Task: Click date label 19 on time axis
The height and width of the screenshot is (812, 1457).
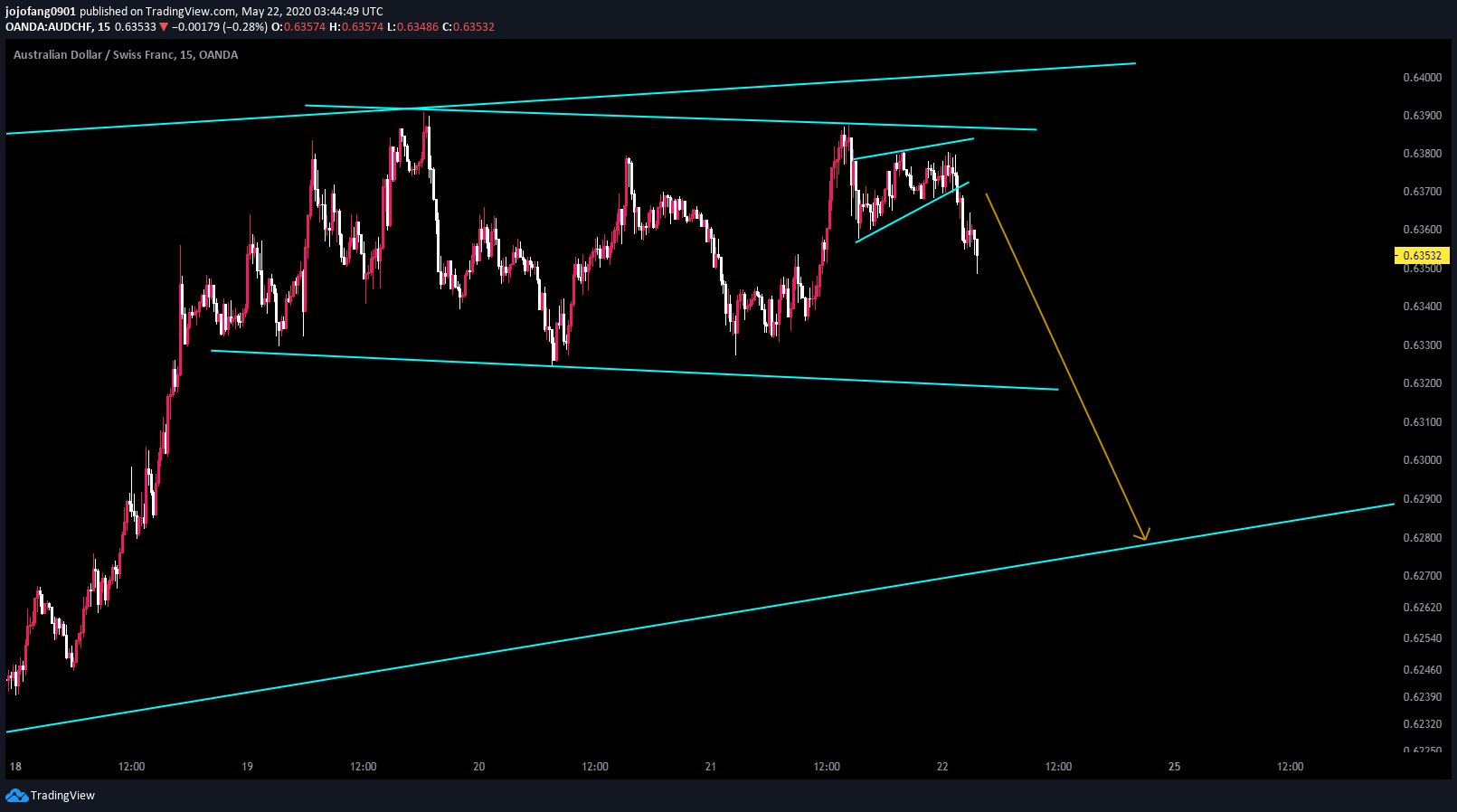Action: point(247,767)
